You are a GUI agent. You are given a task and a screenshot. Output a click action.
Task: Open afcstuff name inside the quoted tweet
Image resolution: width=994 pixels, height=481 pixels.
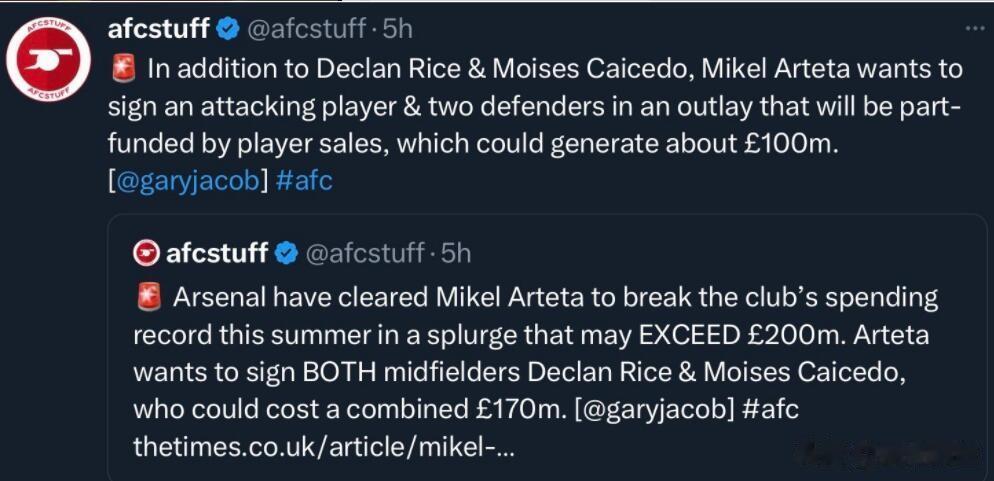tap(217, 253)
